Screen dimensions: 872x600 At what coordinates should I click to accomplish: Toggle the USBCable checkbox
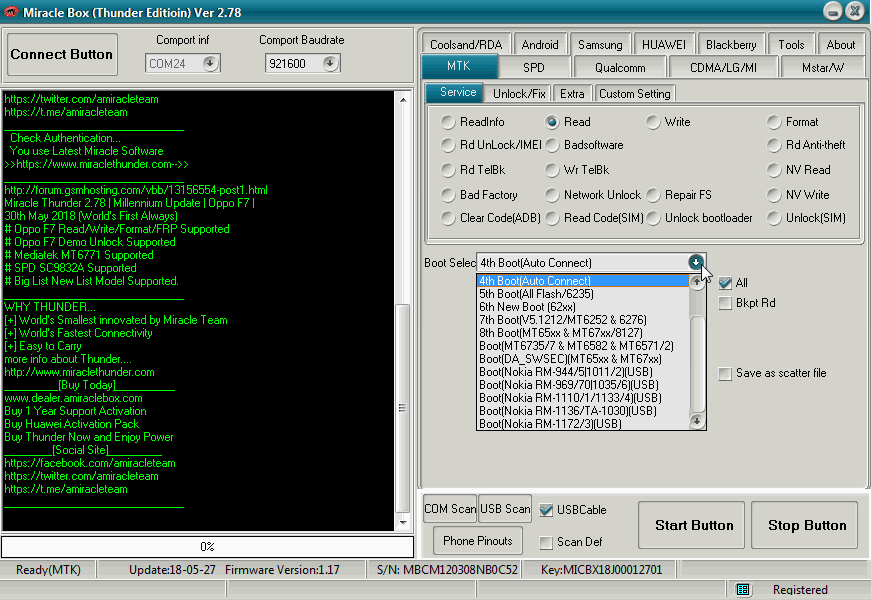click(x=546, y=510)
